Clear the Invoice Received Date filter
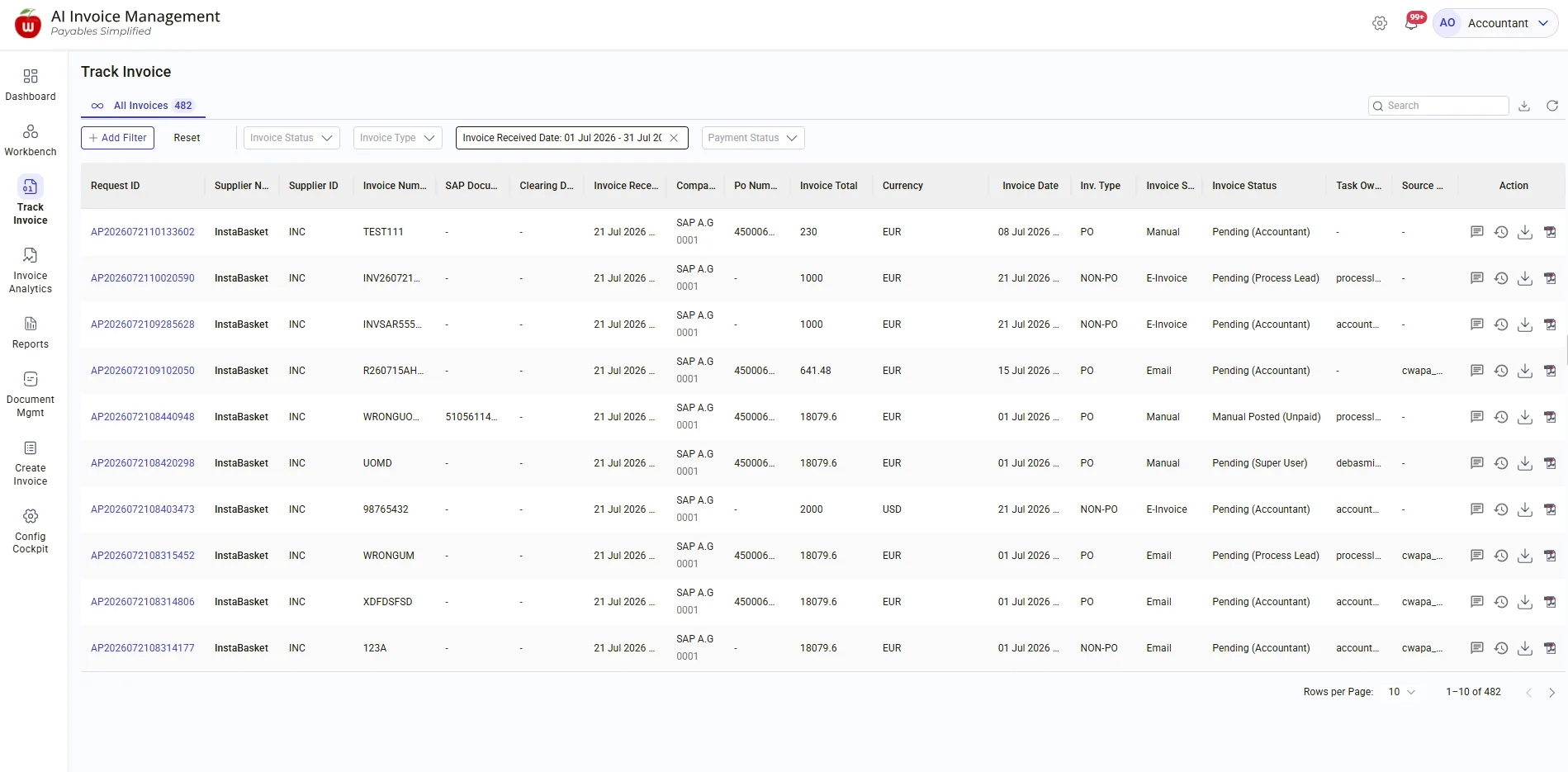The image size is (1568, 772). 674,138
